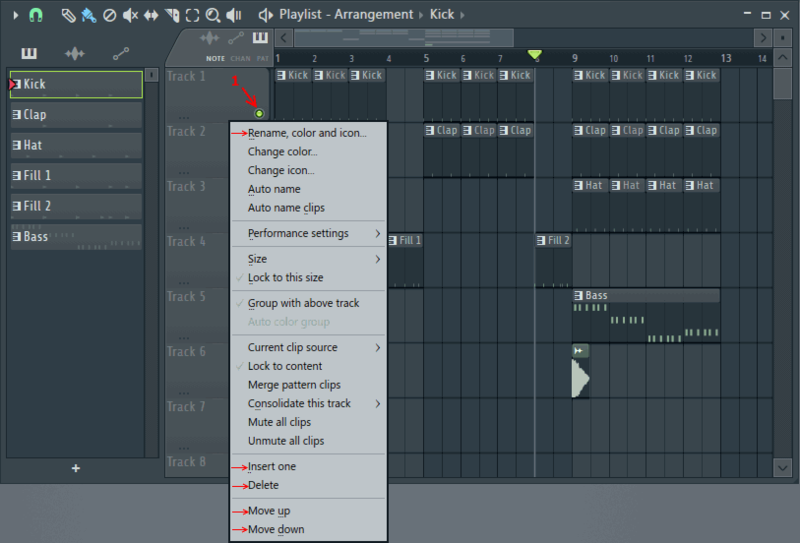
Task: Open Kick breadcrumb dropdown in title
Action: coord(462,15)
